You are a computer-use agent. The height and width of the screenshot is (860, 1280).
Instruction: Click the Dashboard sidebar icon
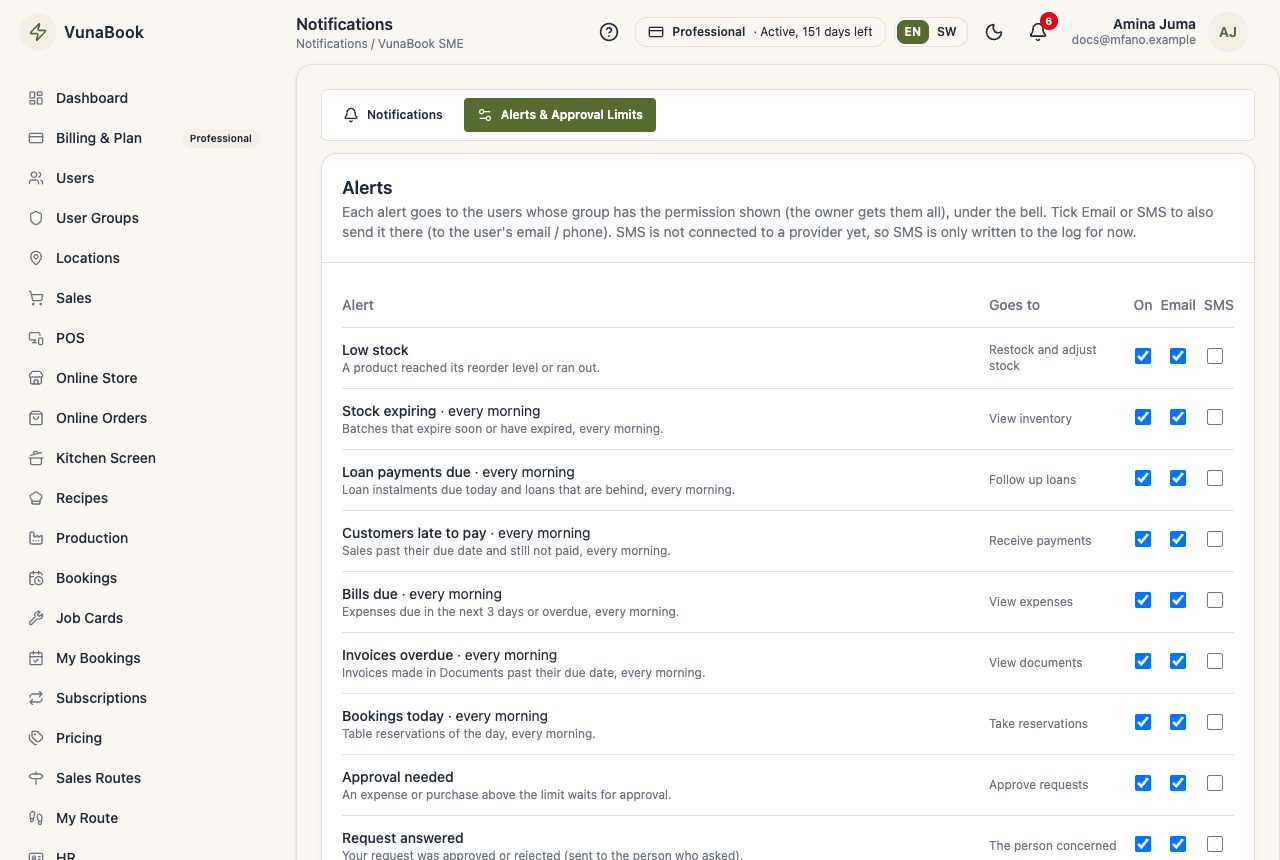[36, 98]
